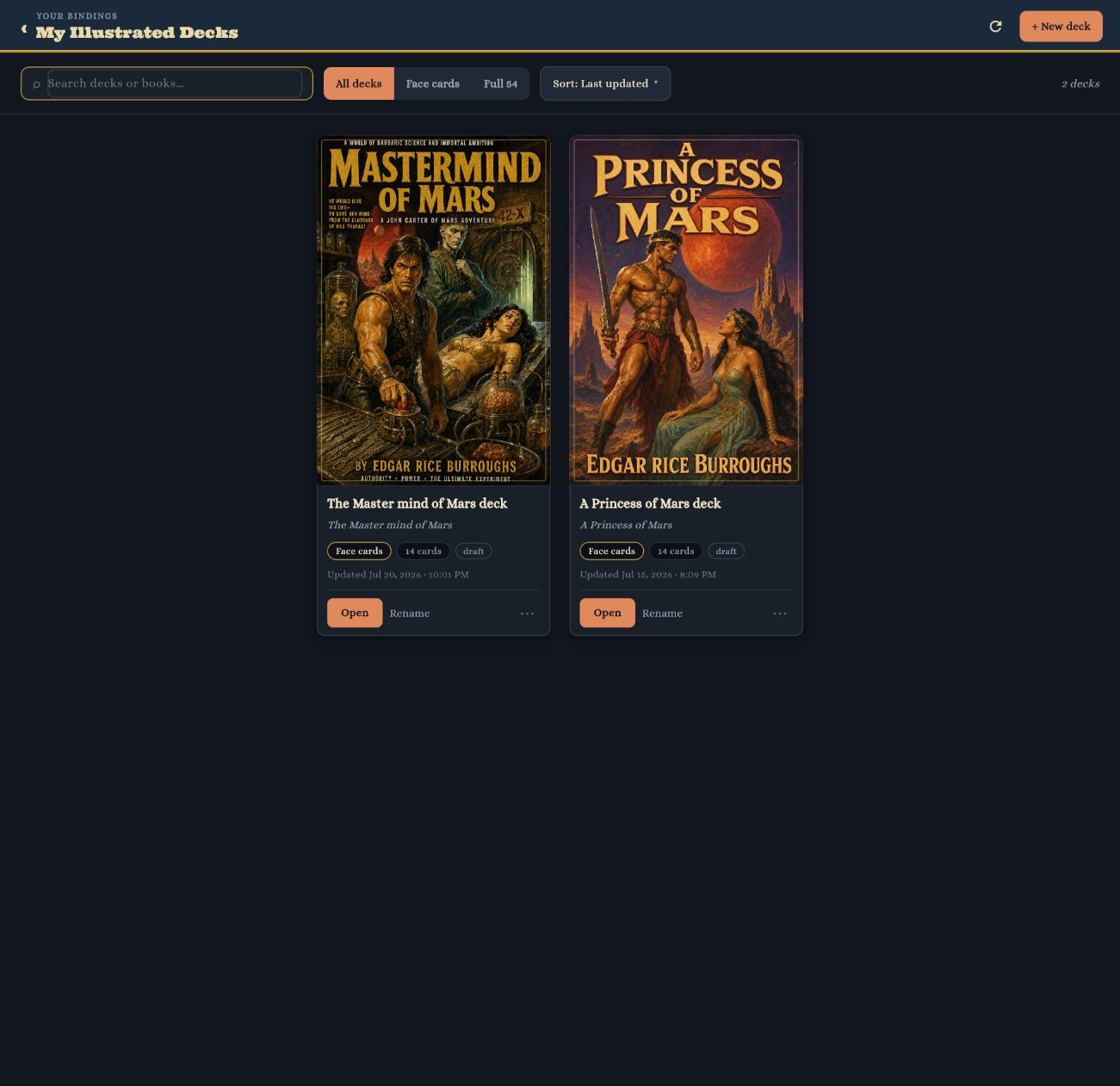
Task: Switch to the Face cards filter
Action: (432, 83)
